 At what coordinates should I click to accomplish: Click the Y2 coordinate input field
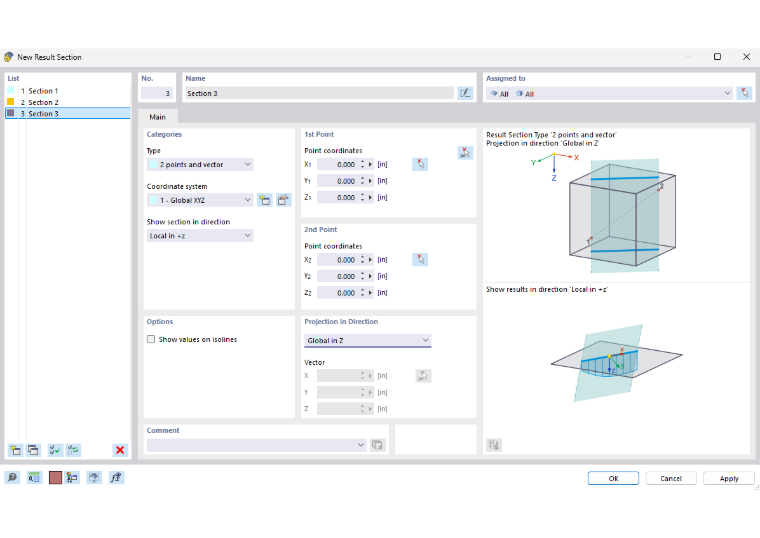pyautogui.click(x=338, y=276)
